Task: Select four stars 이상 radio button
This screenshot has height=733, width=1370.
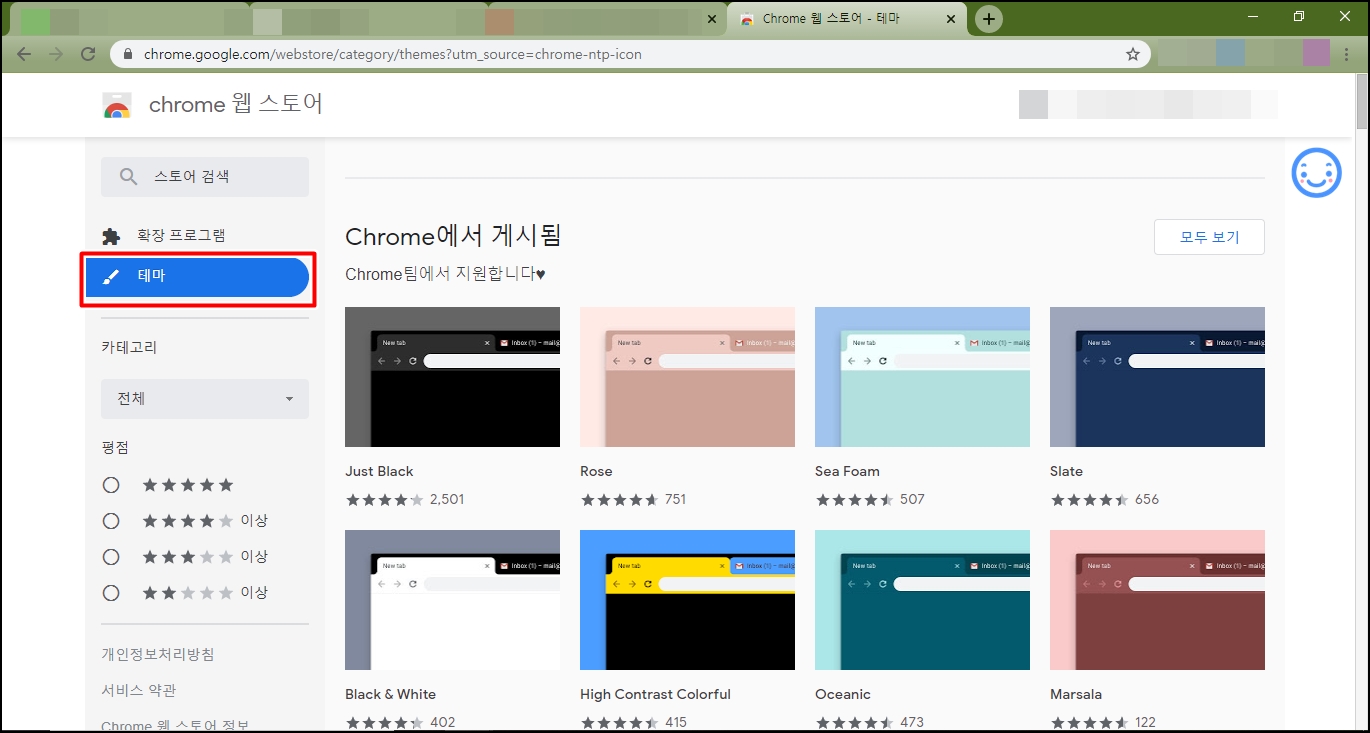Action: click(111, 521)
